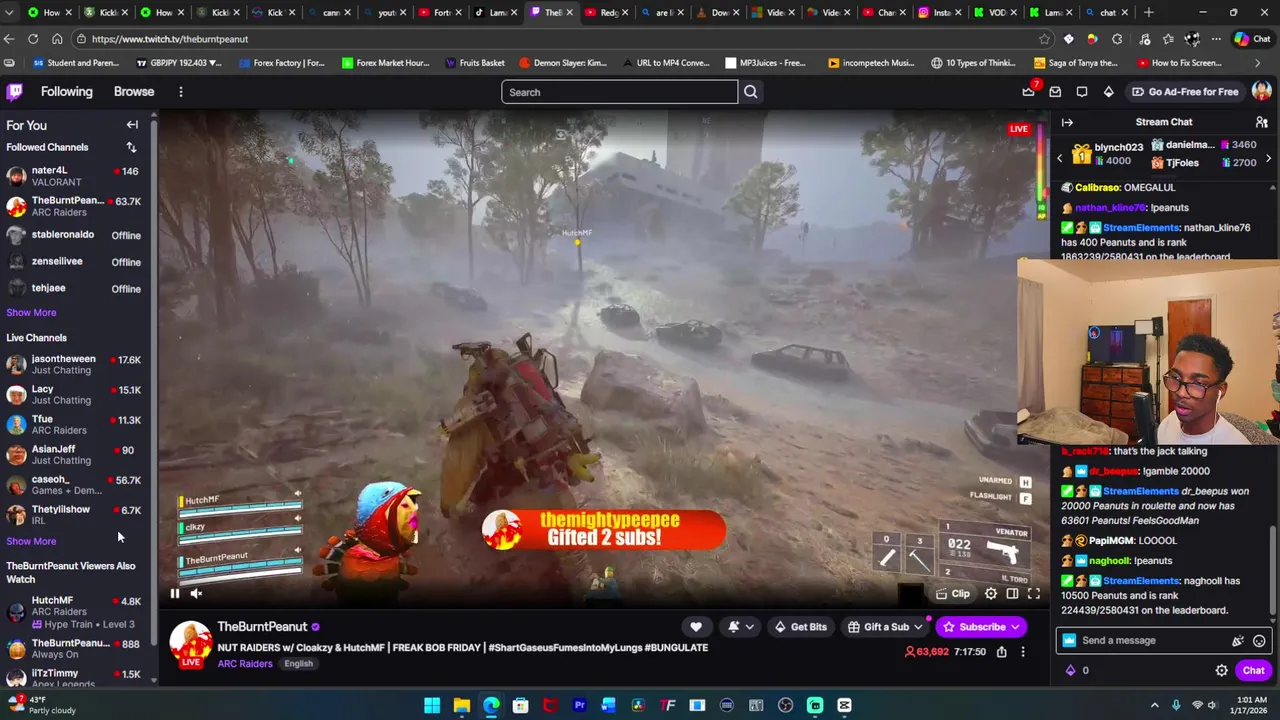Unmute the stream volume

pyautogui.click(x=197, y=594)
